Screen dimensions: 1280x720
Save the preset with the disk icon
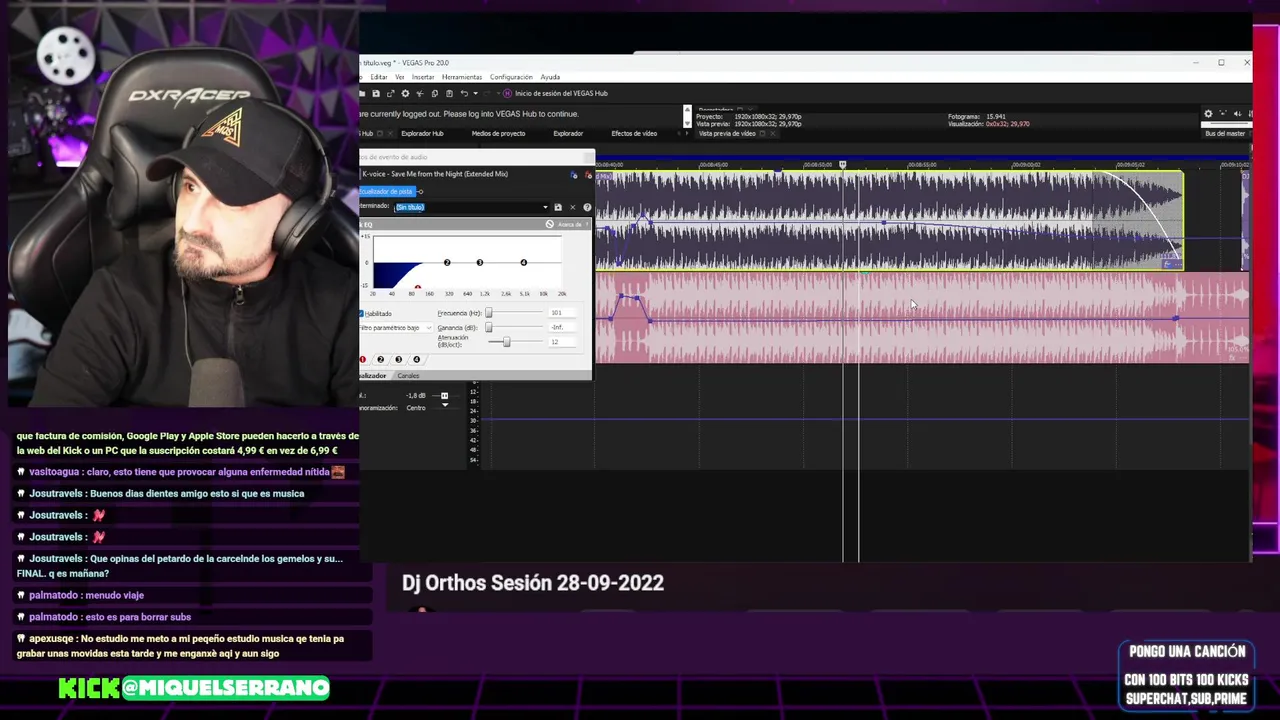pyautogui.click(x=558, y=207)
